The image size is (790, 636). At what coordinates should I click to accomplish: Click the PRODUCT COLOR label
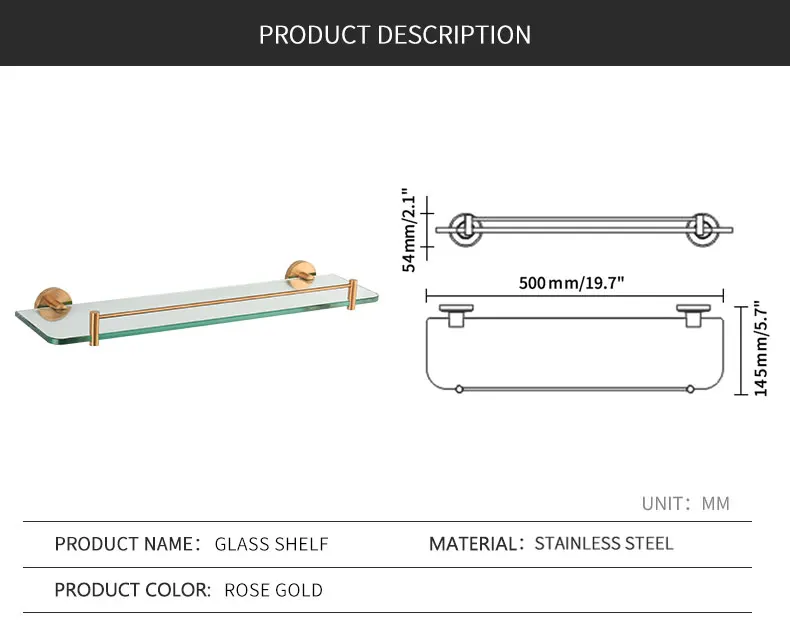click(x=133, y=590)
